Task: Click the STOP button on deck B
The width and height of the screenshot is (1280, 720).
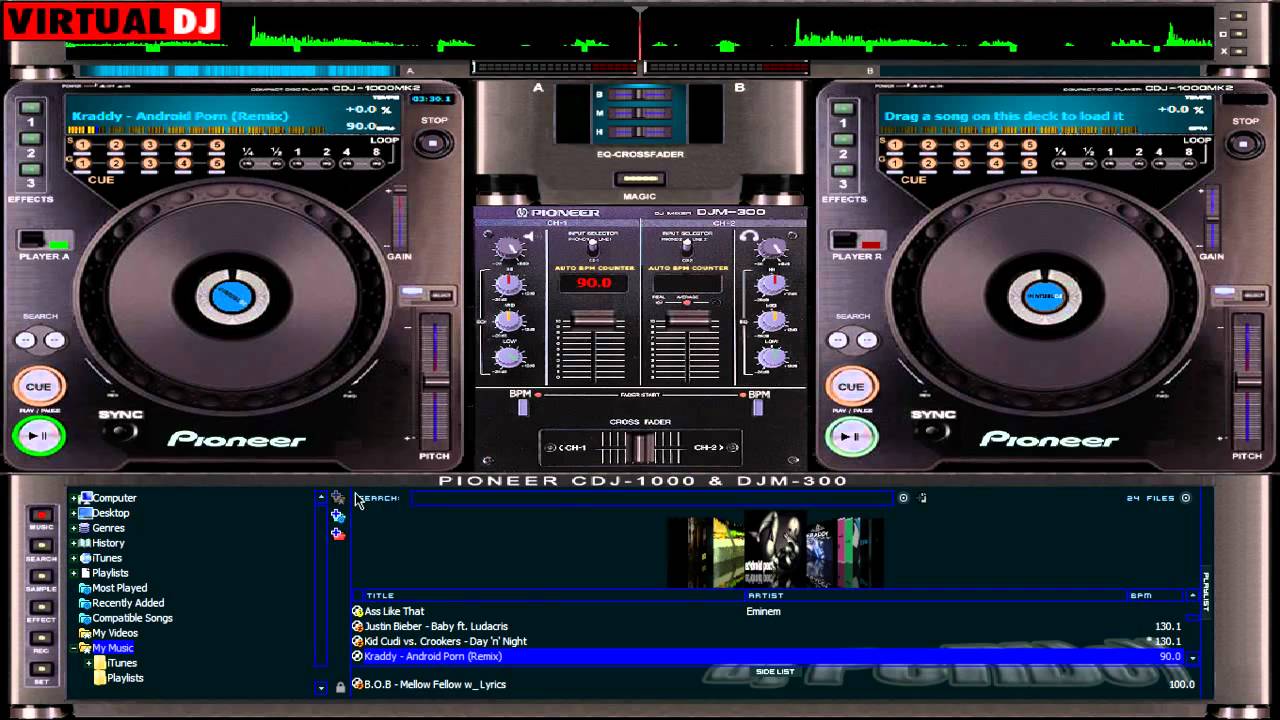Action: (1245, 143)
